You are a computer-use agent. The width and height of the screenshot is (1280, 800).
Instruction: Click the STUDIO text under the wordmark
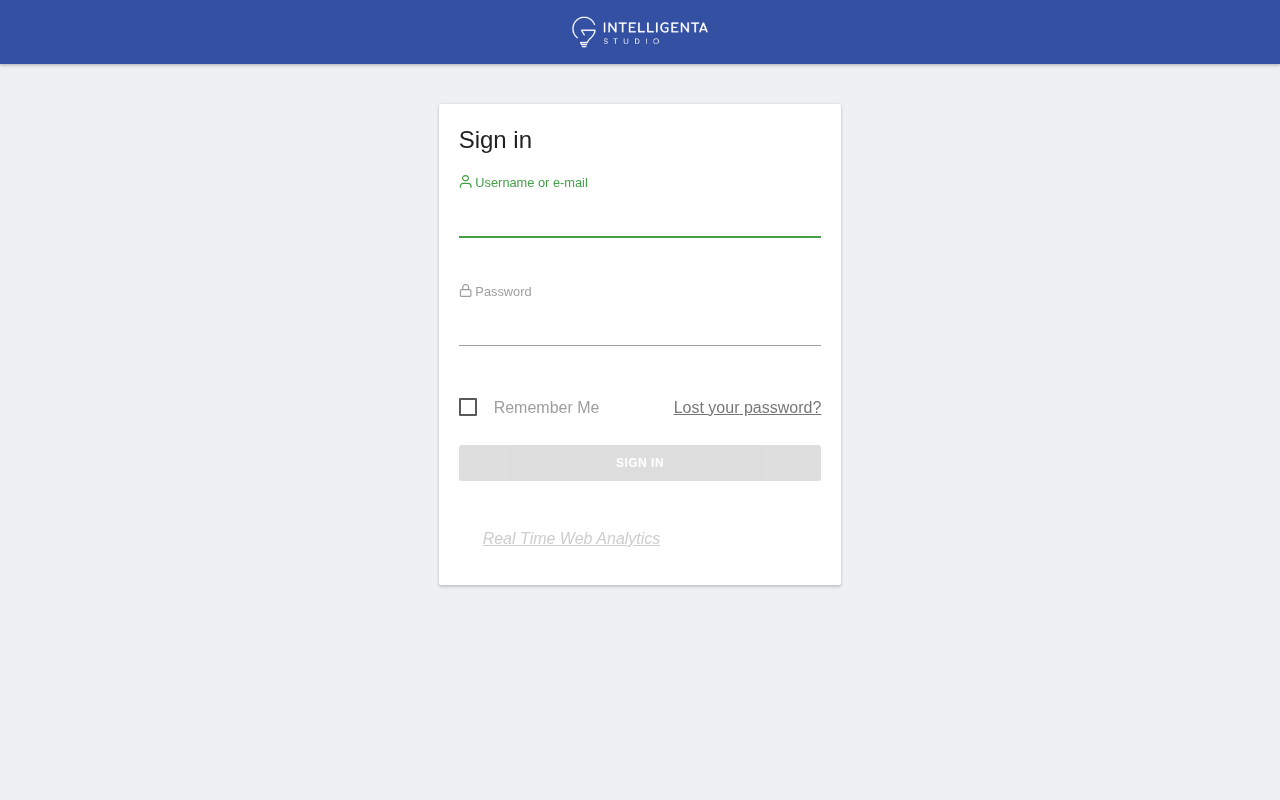(x=631, y=41)
